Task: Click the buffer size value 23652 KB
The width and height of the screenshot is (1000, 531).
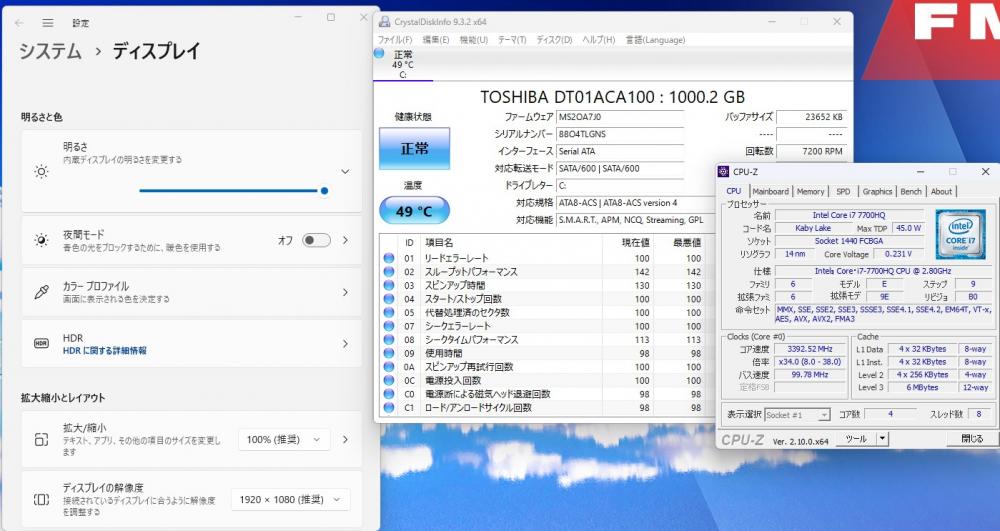Action: tap(811, 117)
